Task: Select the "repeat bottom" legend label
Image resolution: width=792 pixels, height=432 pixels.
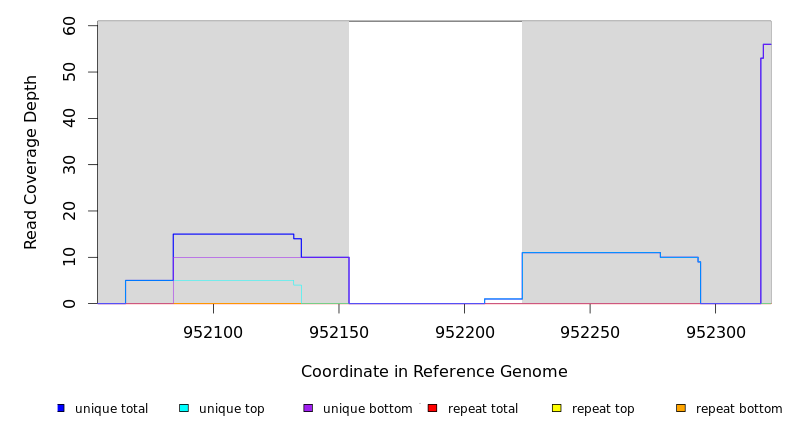Action: tap(739, 409)
